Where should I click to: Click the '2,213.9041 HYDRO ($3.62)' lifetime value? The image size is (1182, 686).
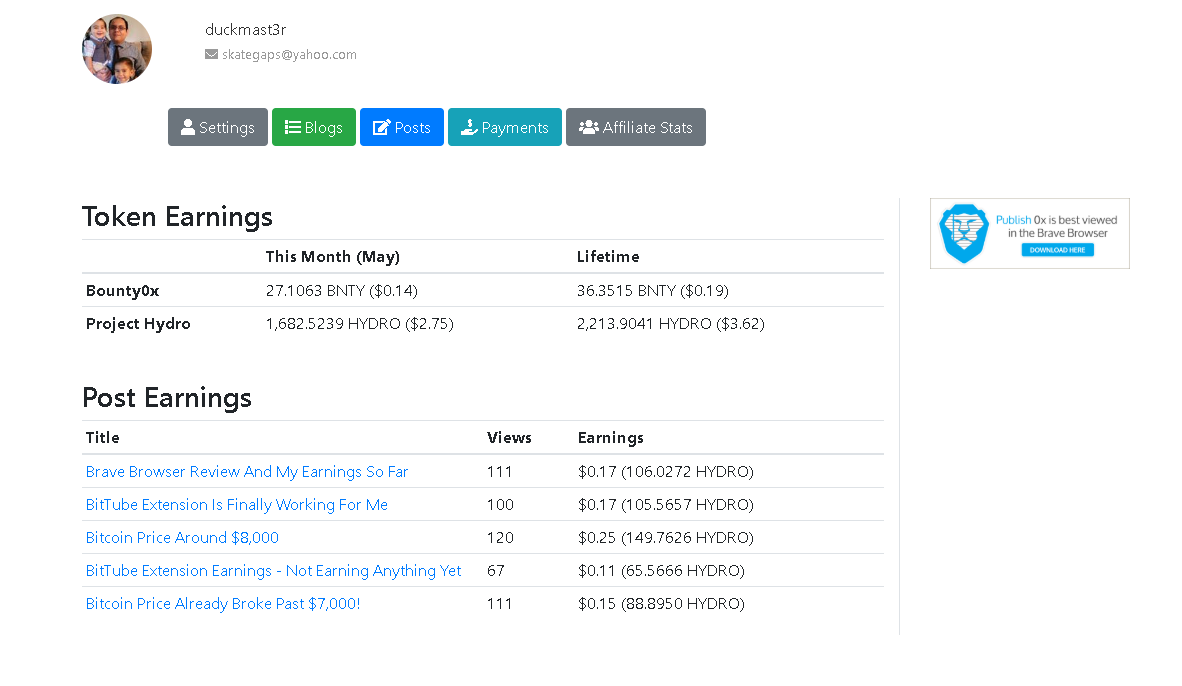coord(671,324)
